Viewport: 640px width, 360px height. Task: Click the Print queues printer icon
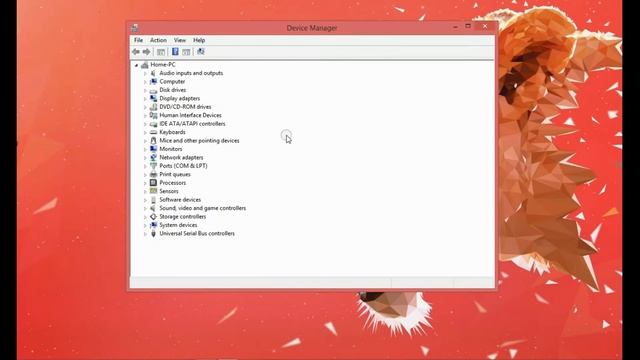[x=153, y=174]
